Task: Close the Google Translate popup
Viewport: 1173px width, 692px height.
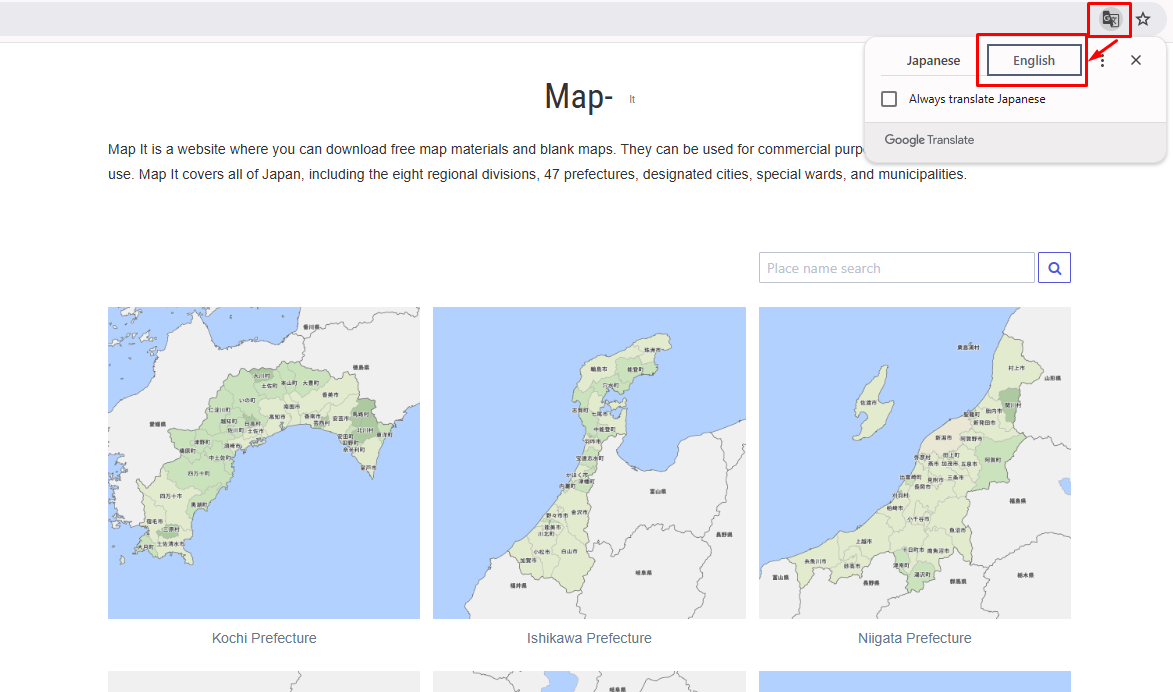Action: tap(1136, 61)
